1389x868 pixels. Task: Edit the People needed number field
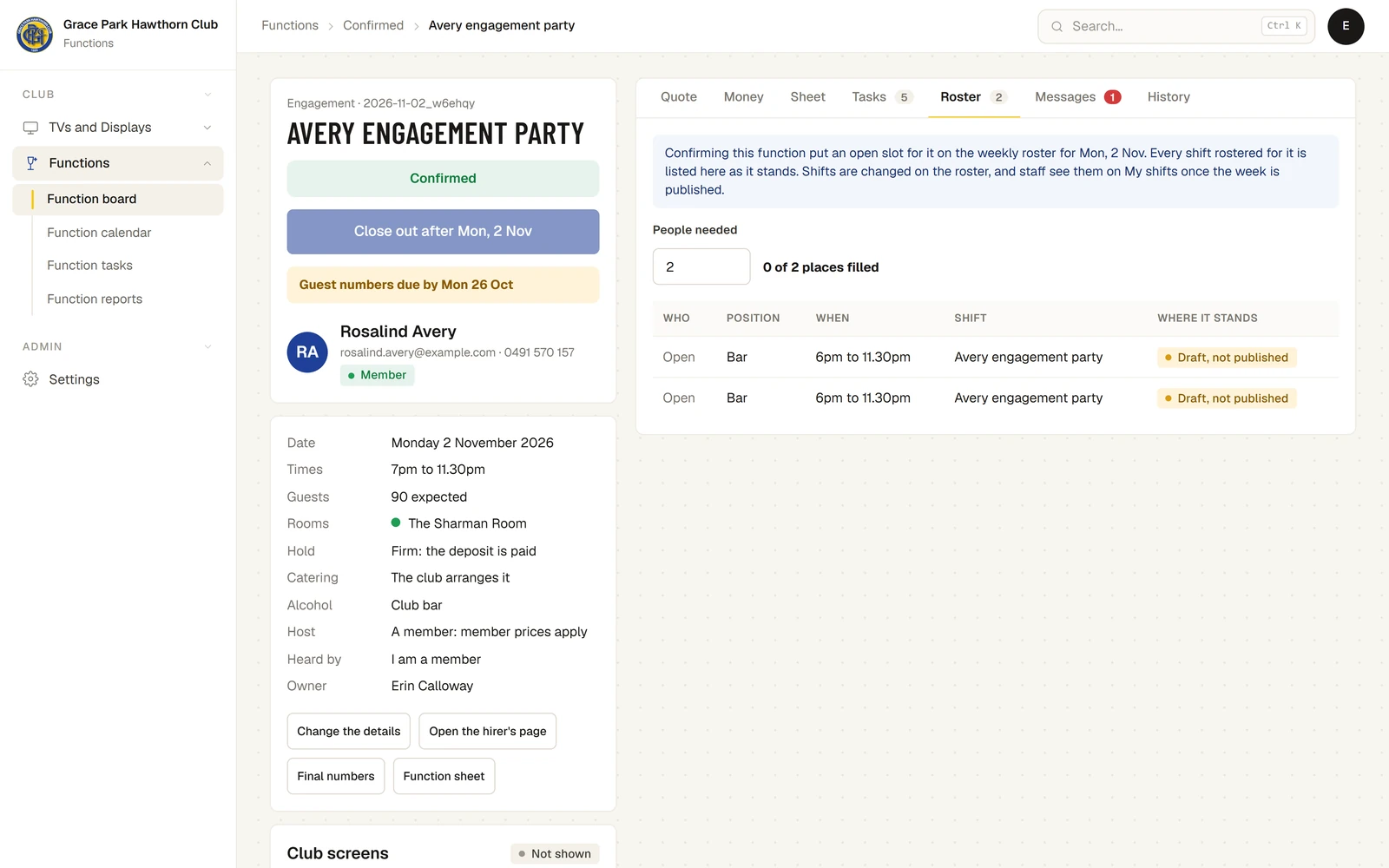pos(701,266)
